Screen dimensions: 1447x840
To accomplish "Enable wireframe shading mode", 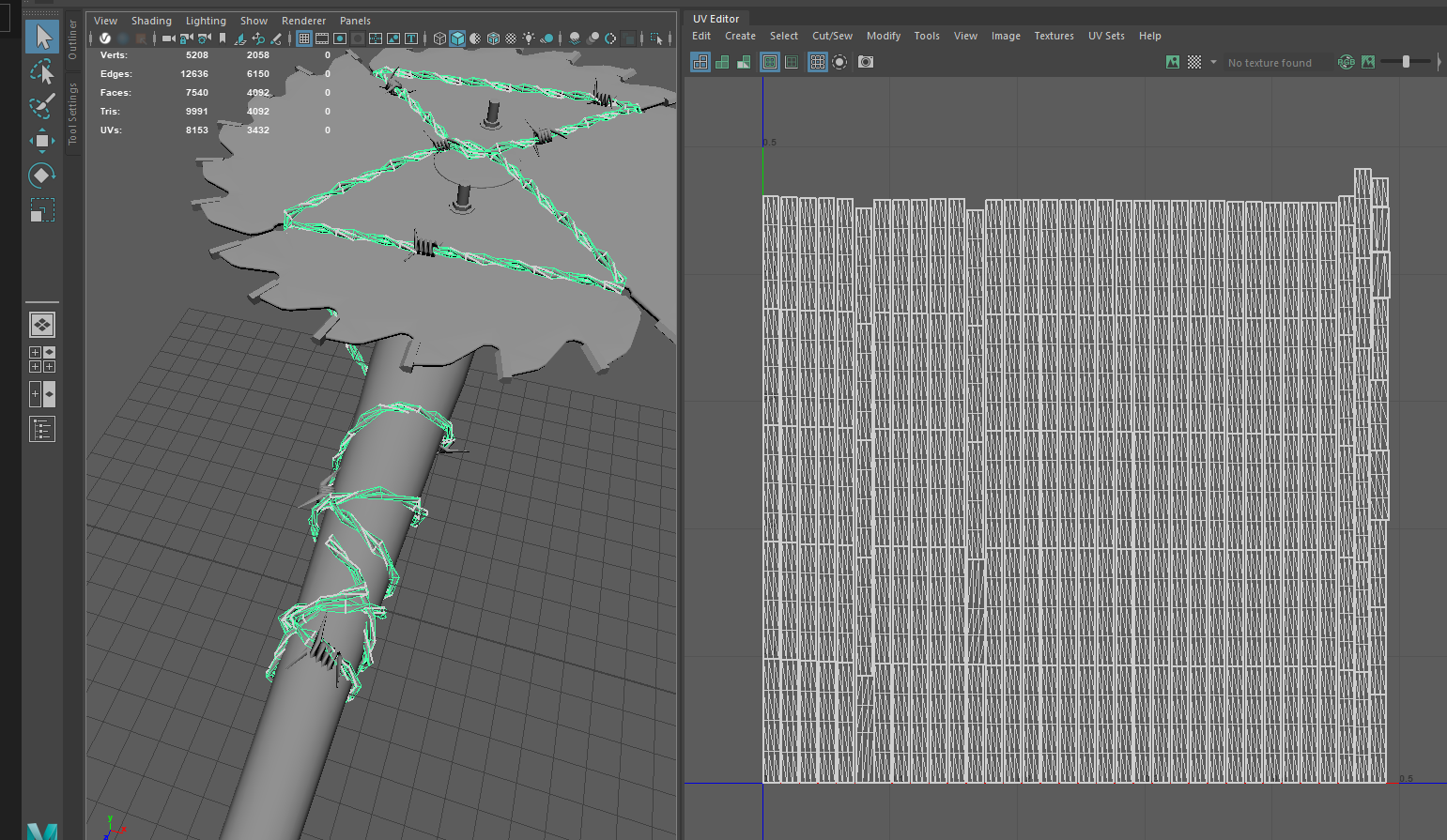I will click(439, 38).
